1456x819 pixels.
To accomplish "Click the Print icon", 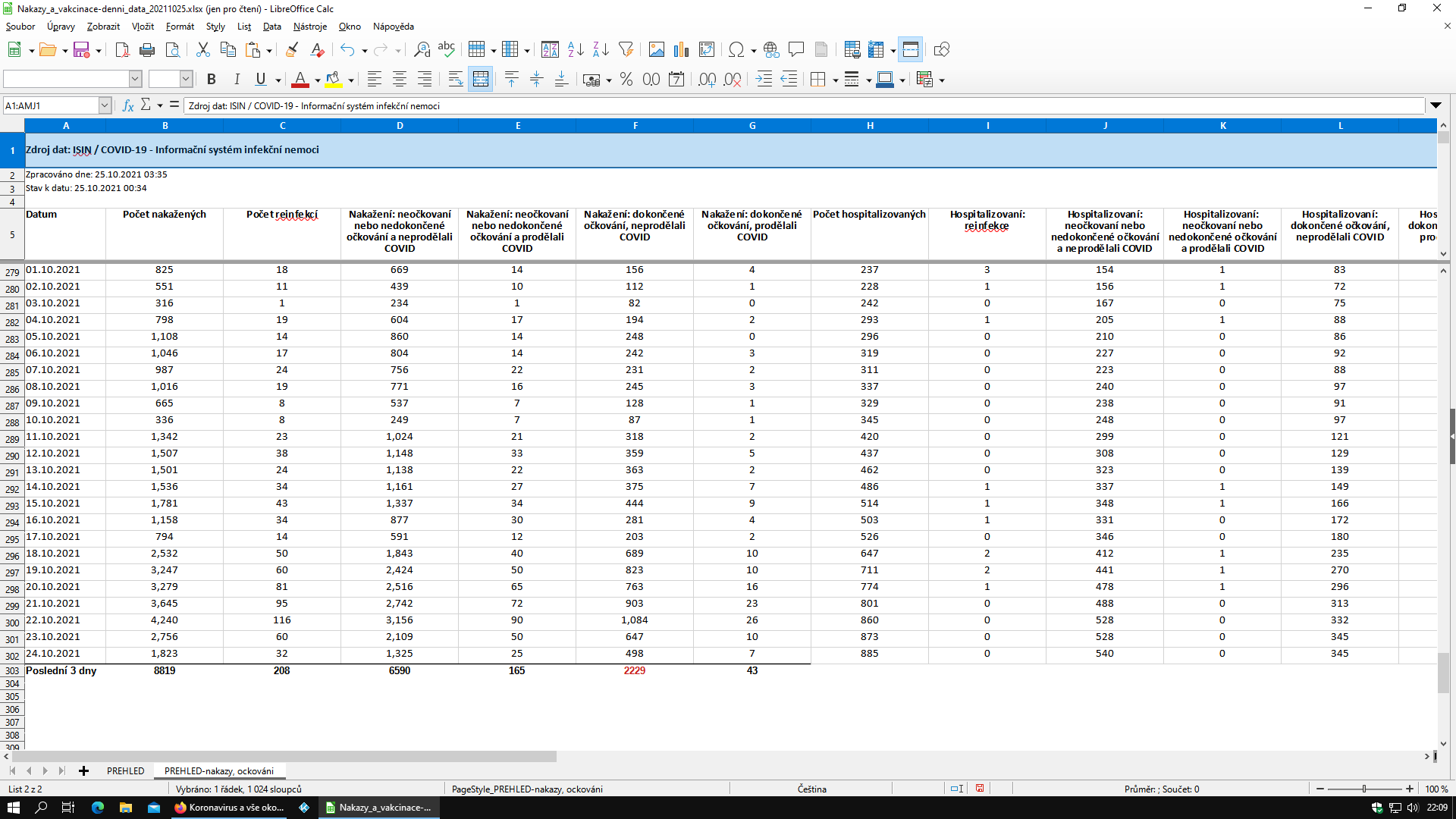I will point(147,50).
